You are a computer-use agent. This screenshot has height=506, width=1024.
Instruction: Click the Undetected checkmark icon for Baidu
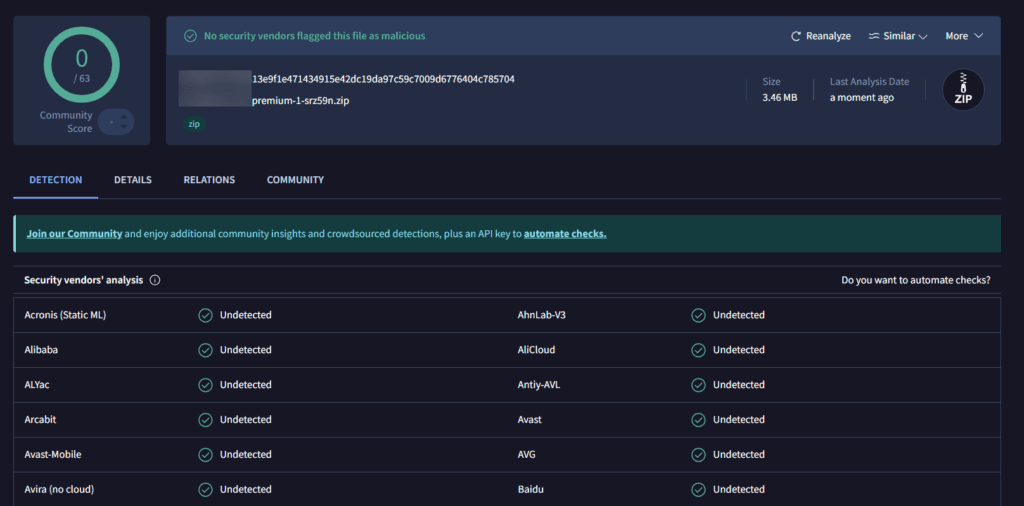698,490
